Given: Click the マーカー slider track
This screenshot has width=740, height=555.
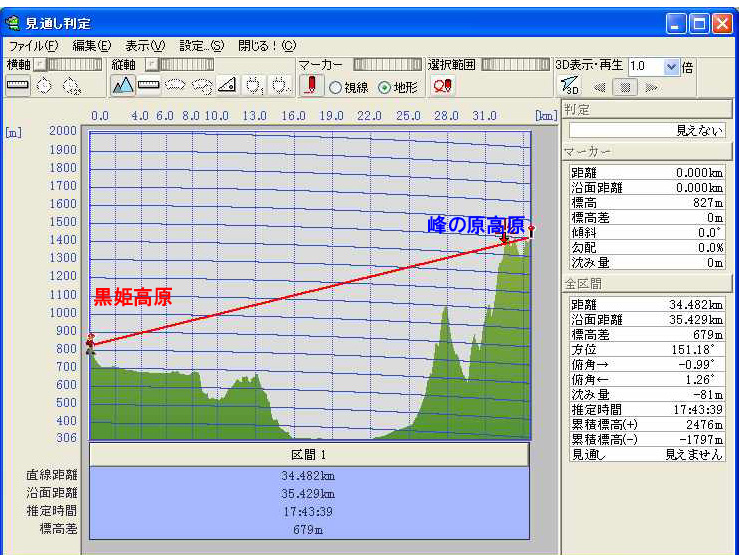Looking at the screenshot, I should tap(387, 64).
